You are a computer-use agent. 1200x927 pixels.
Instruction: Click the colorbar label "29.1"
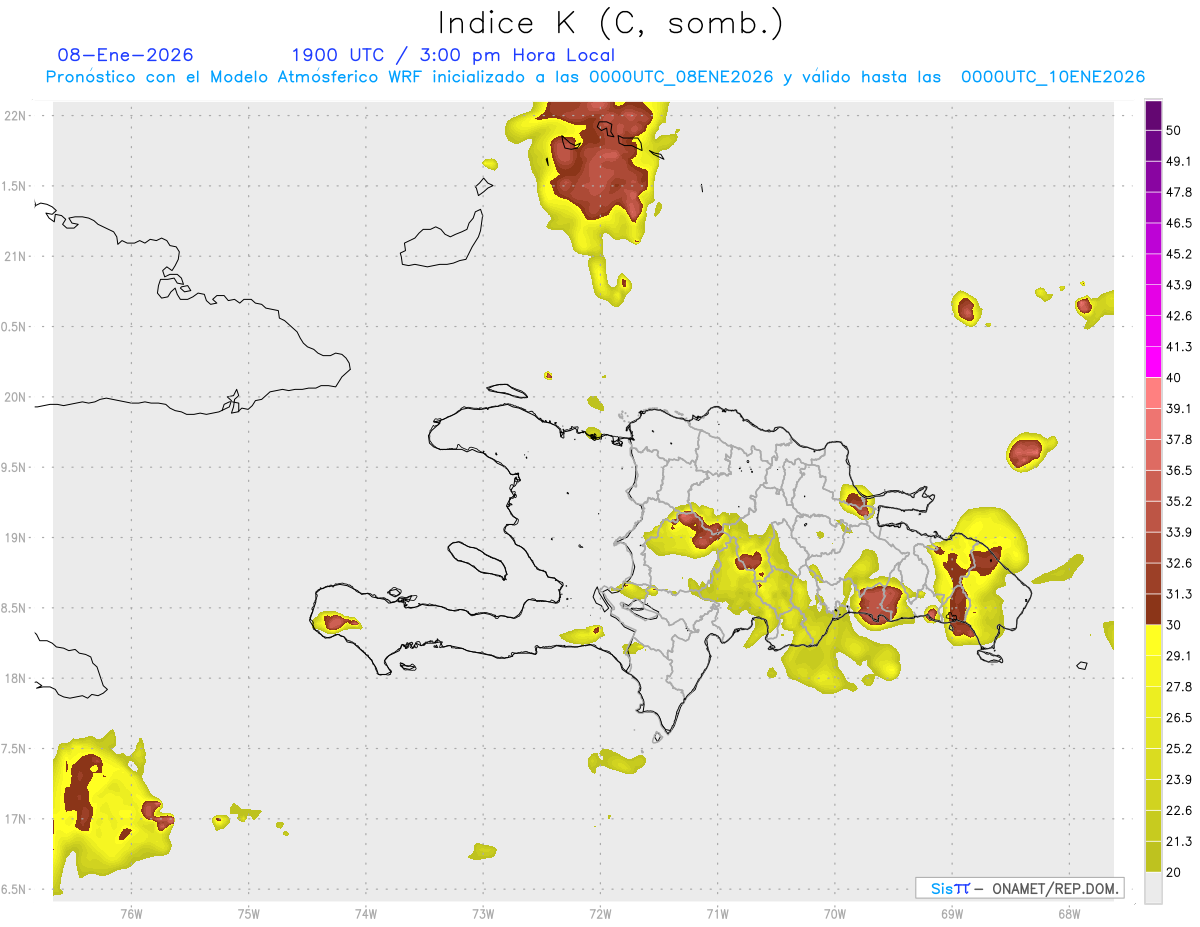pyautogui.click(x=1179, y=655)
